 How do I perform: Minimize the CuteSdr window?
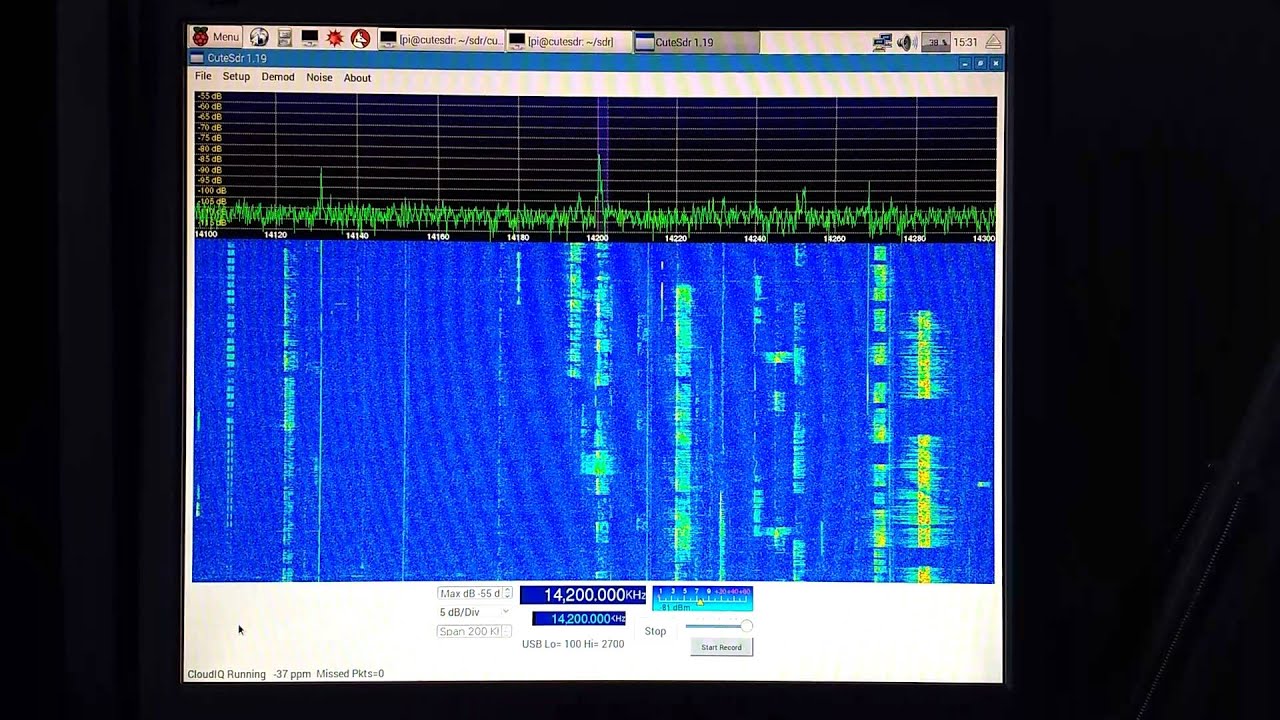[965, 63]
